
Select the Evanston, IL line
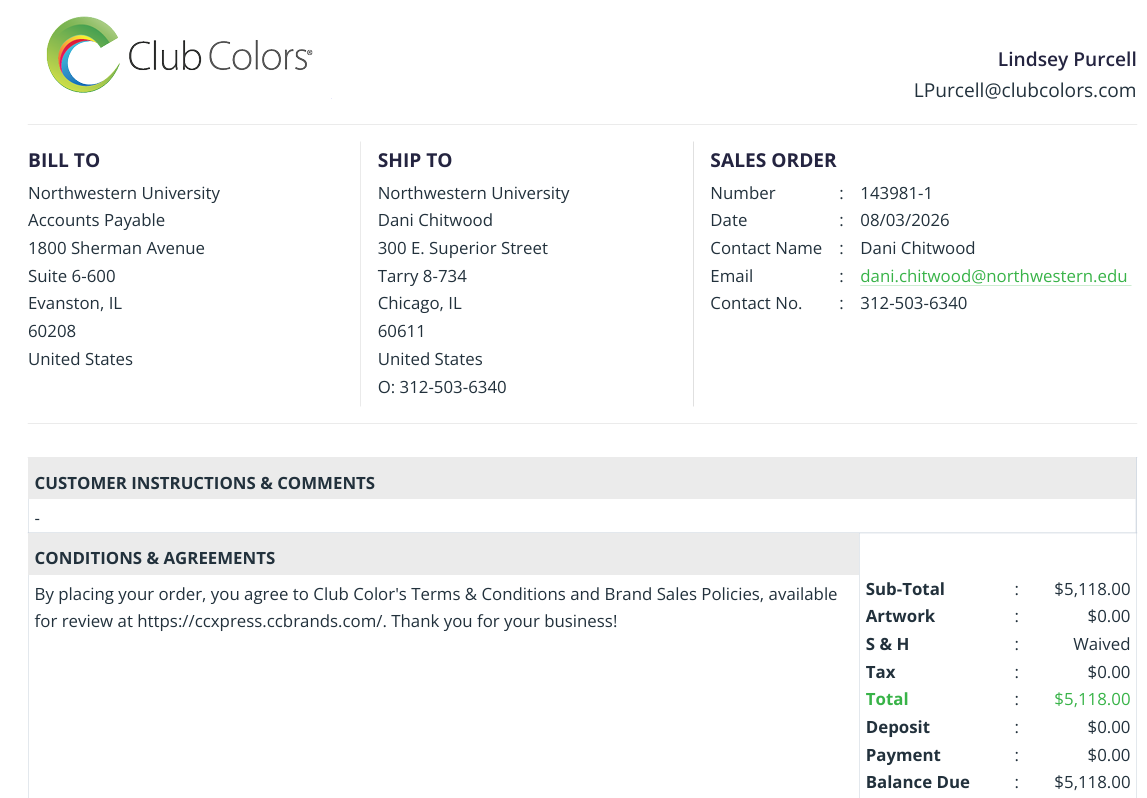click(x=75, y=304)
